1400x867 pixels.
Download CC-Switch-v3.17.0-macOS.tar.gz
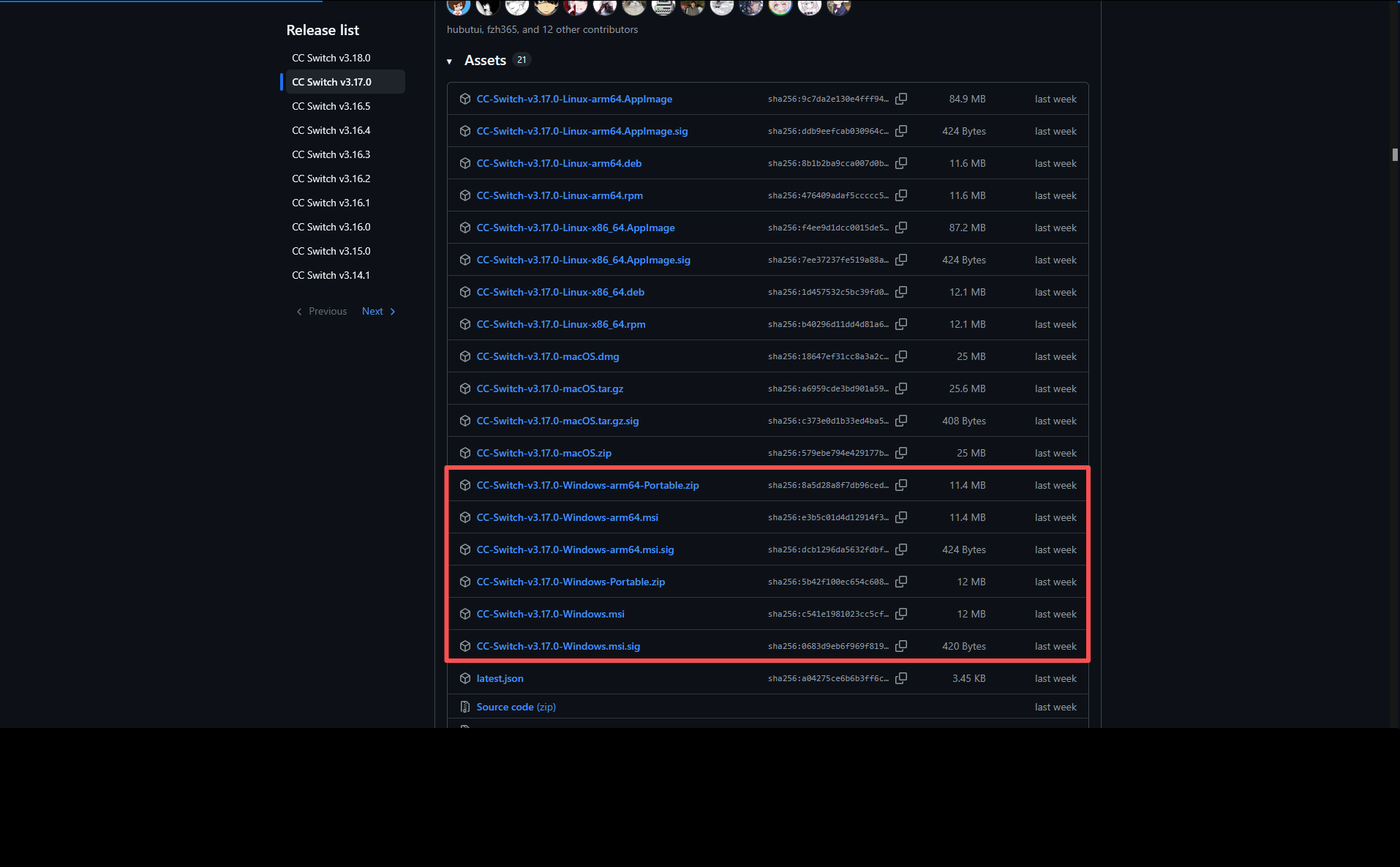[x=550, y=389]
